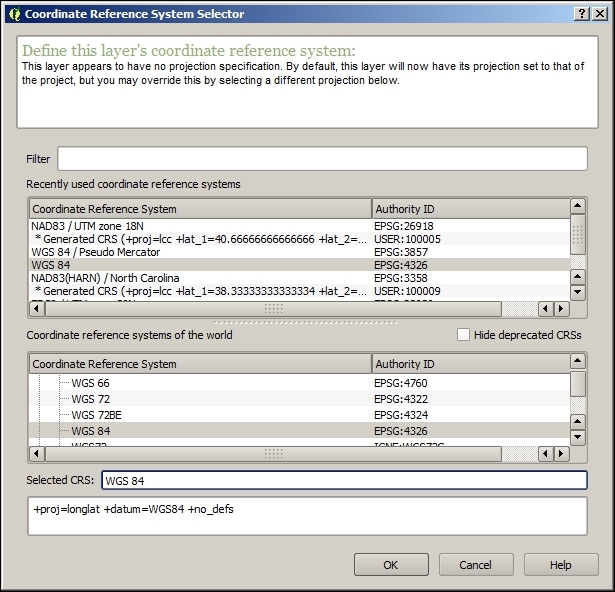This screenshot has width=615, height=592.
Task: Open Help for CRS selector
Action: click(x=560, y=565)
